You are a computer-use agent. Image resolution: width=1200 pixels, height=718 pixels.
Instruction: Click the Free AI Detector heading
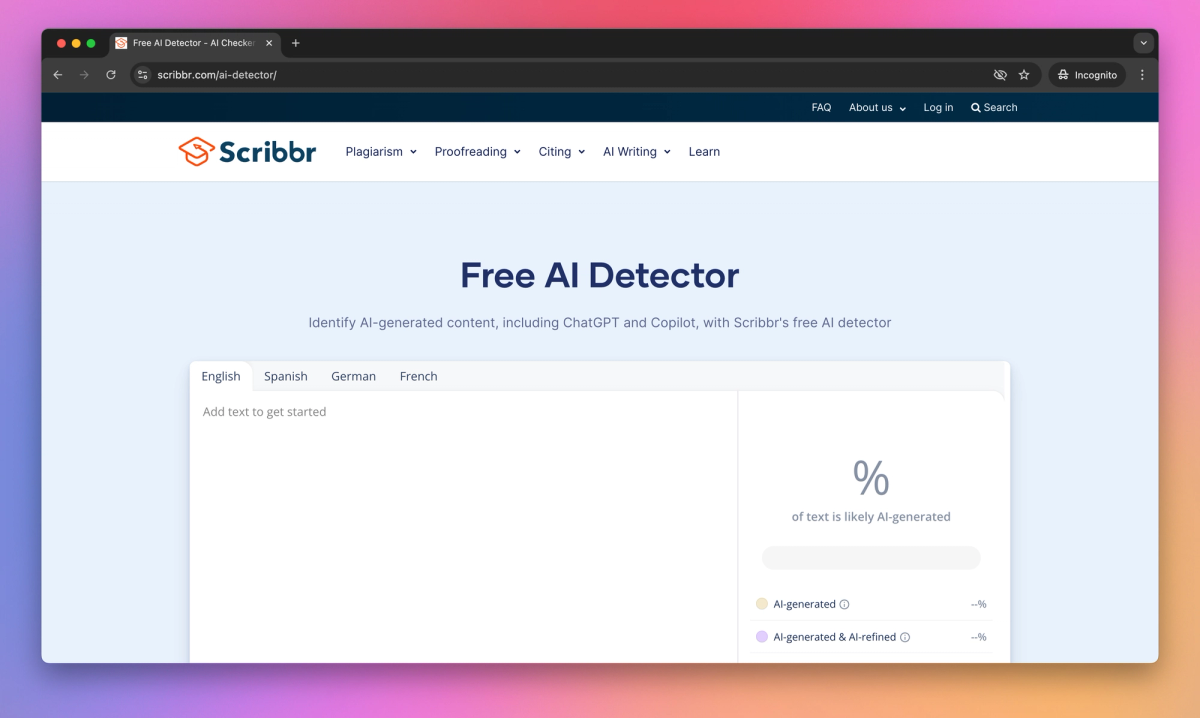(600, 275)
